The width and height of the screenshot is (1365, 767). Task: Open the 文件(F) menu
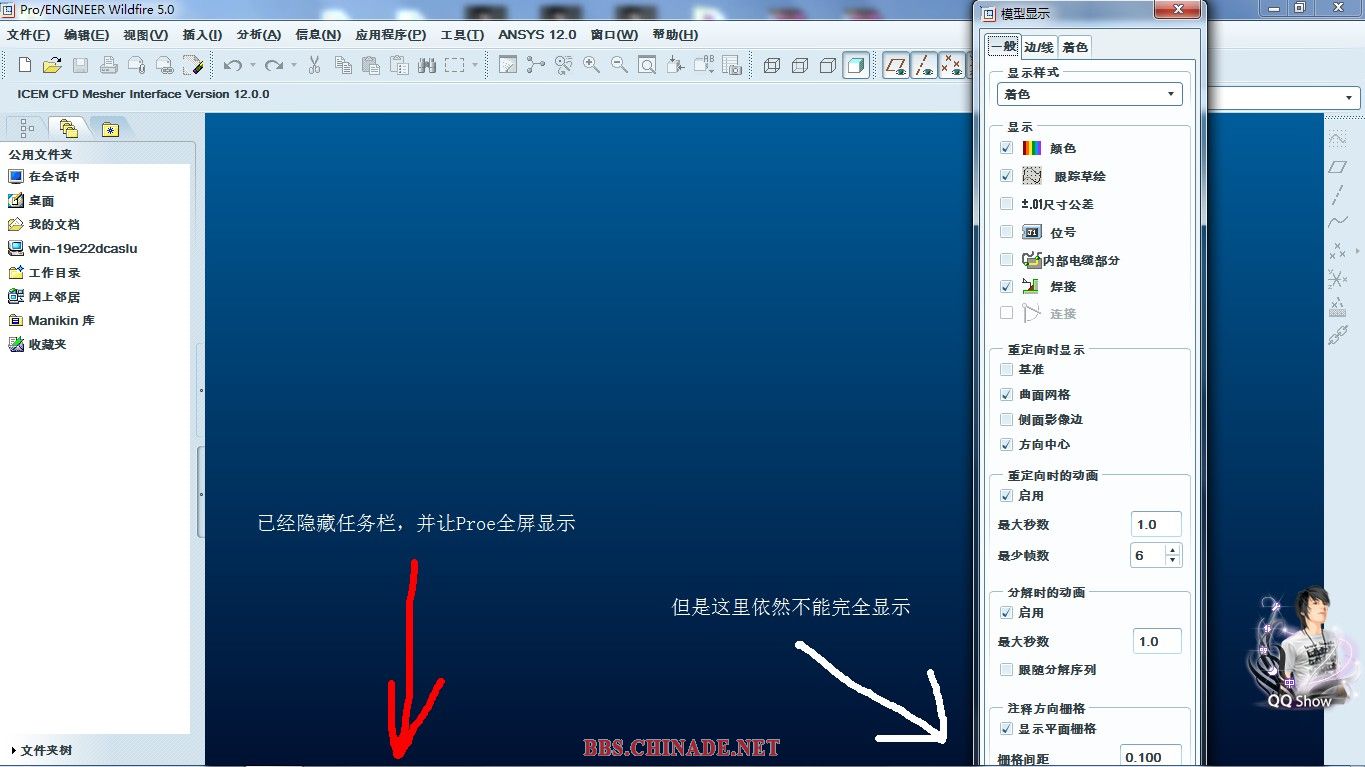pyautogui.click(x=28, y=34)
